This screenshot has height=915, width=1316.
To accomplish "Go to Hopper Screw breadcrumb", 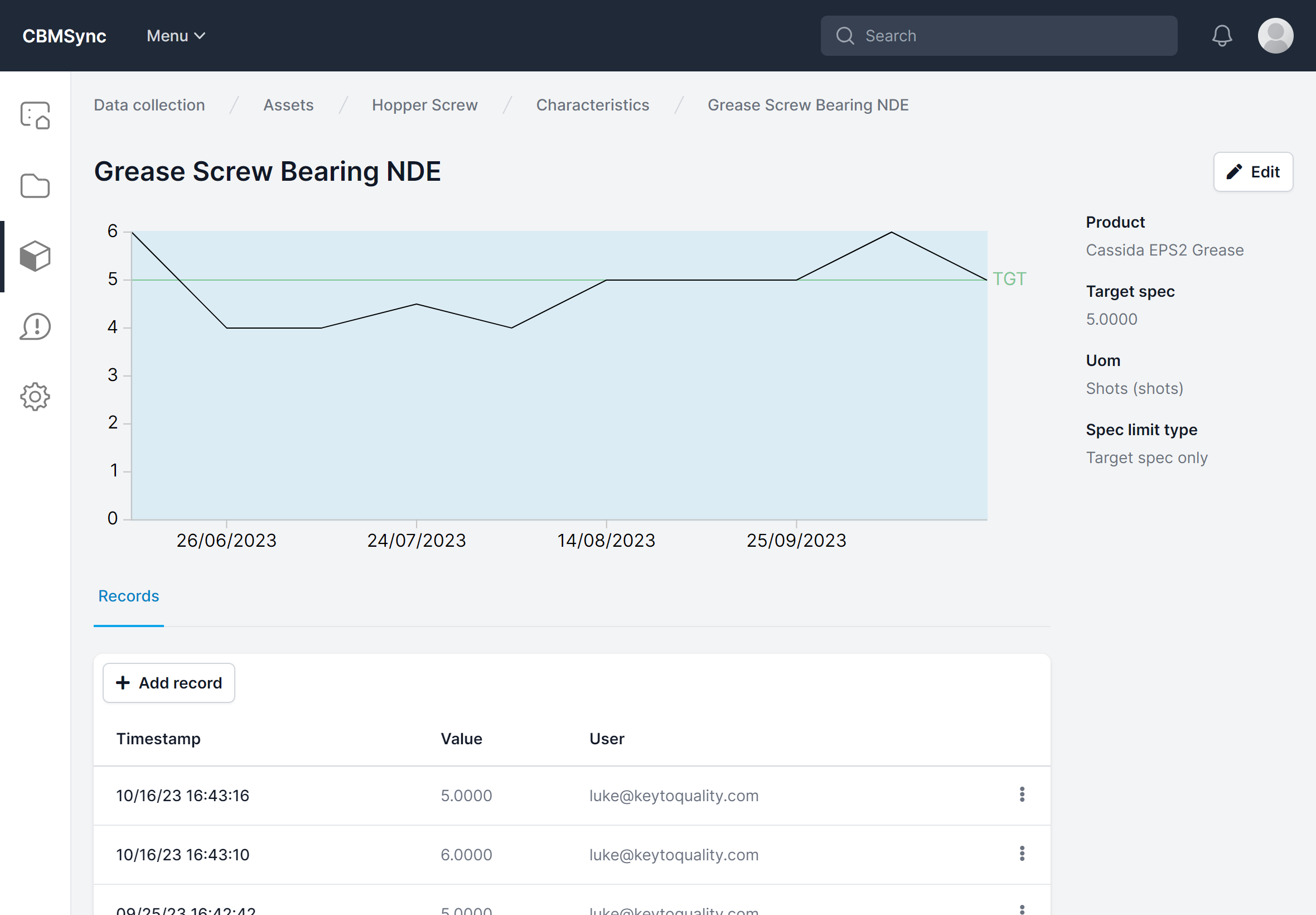I will [x=424, y=105].
